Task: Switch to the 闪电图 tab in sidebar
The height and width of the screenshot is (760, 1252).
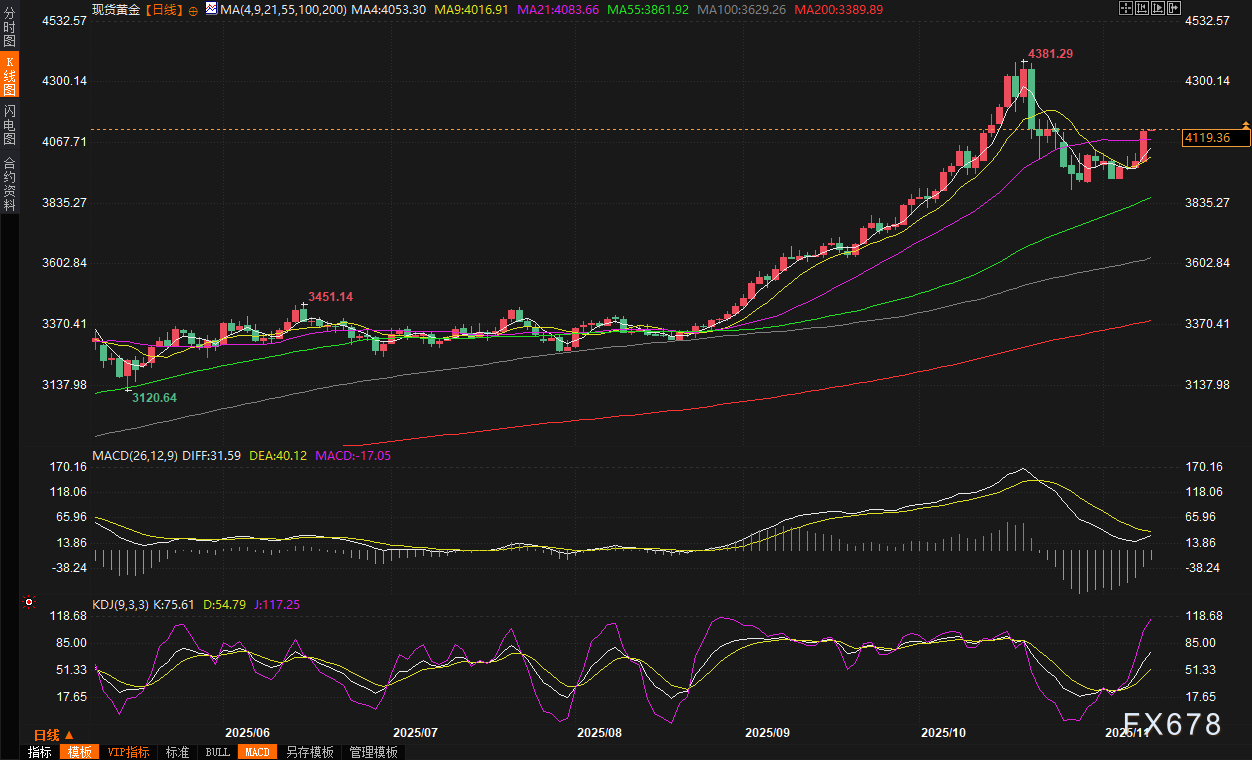Action: [x=9, y=125]
